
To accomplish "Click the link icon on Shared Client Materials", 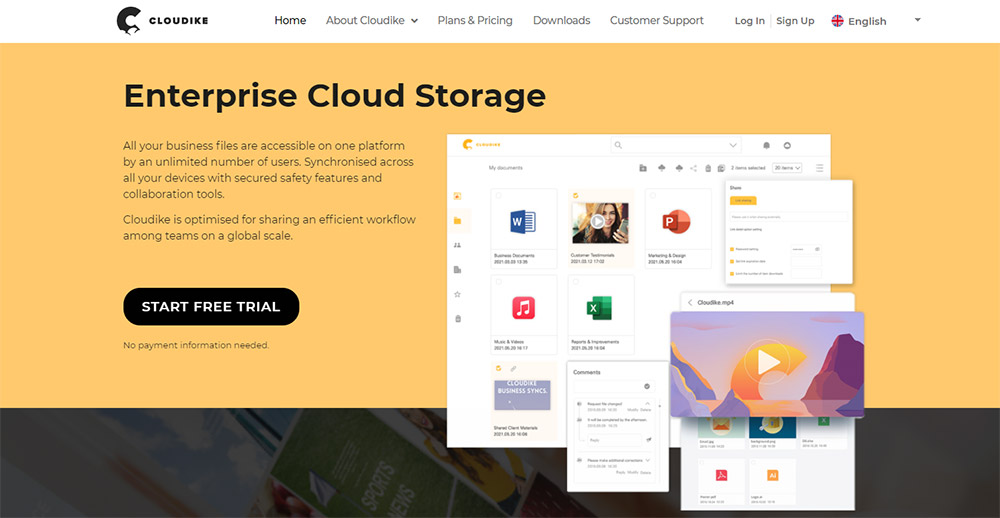I will tap(513, 368).
